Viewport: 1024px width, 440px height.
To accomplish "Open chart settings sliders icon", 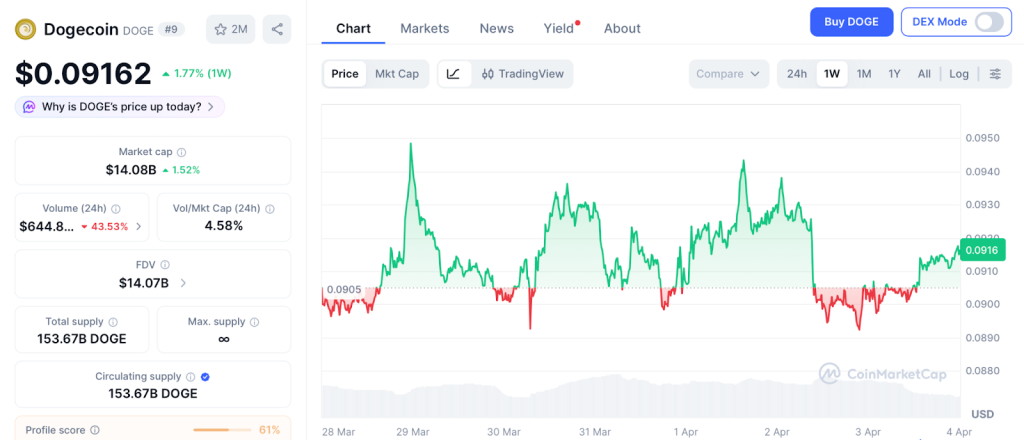I will [x=995, y=74].
